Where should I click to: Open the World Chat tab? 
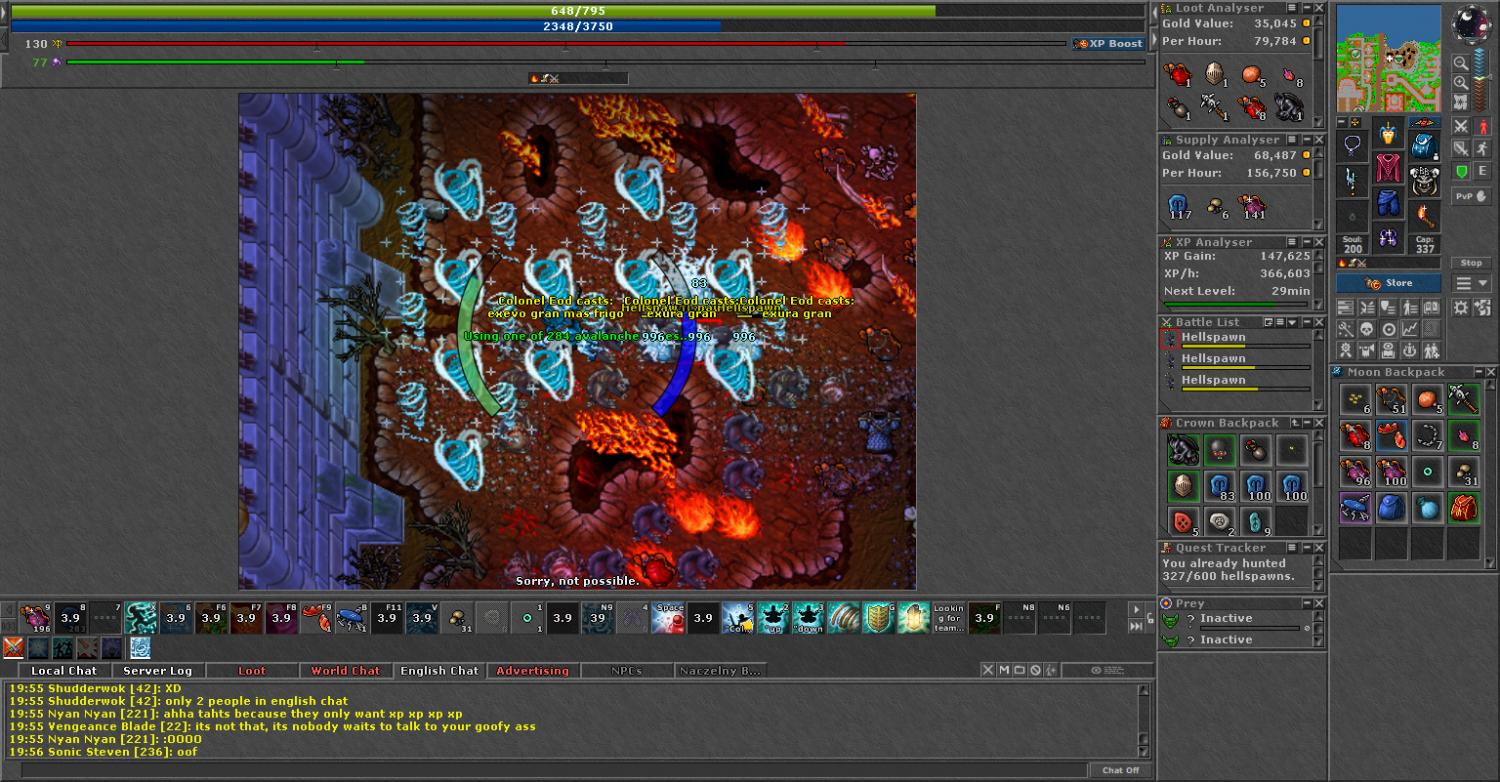(x=345, y=671)
